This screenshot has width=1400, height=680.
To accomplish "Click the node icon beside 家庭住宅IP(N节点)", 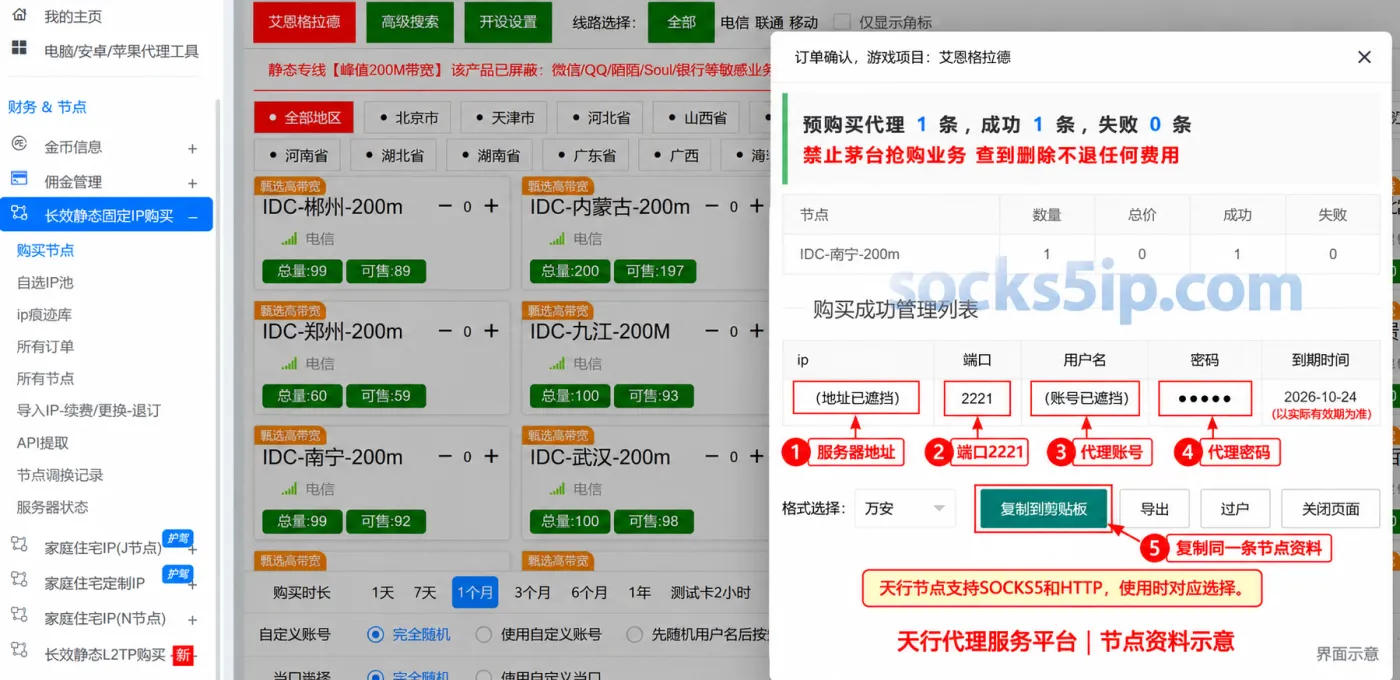I will click(x=19, y=616).
